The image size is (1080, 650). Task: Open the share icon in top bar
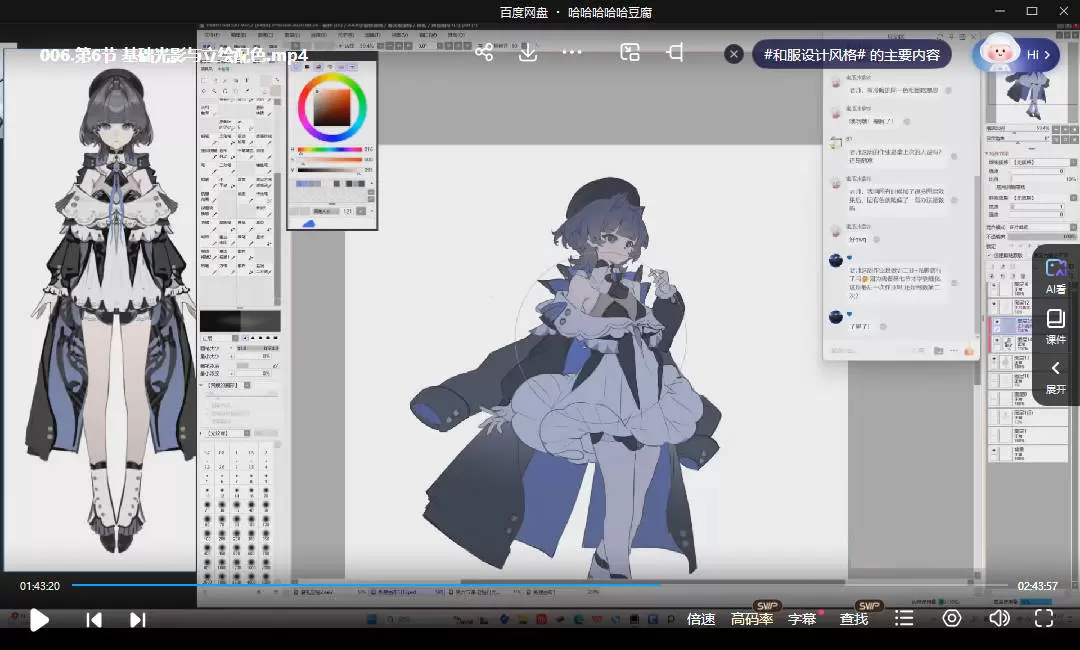point(484,52)
